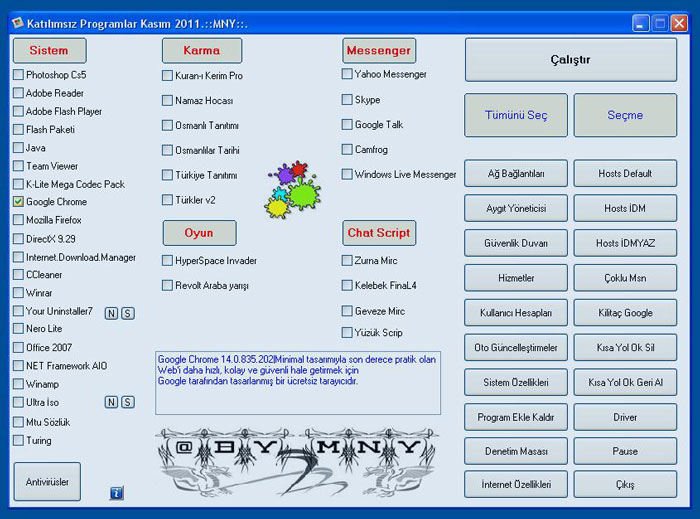Click the Hosts İDM button

click(625, 208)
